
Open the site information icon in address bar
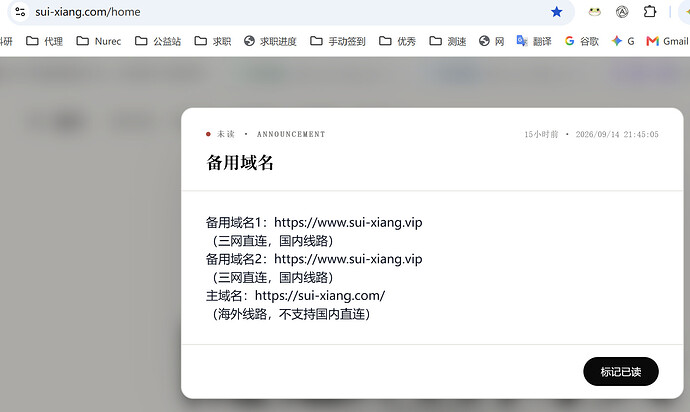(x=20, y=12)
